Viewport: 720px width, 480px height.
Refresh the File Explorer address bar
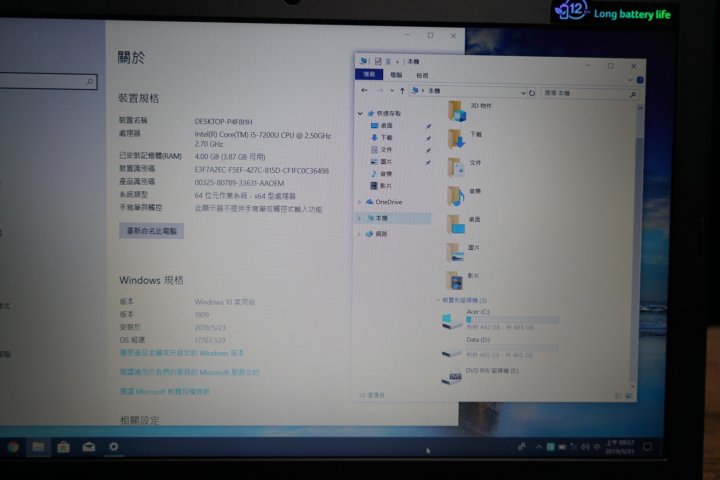(532, 93)
